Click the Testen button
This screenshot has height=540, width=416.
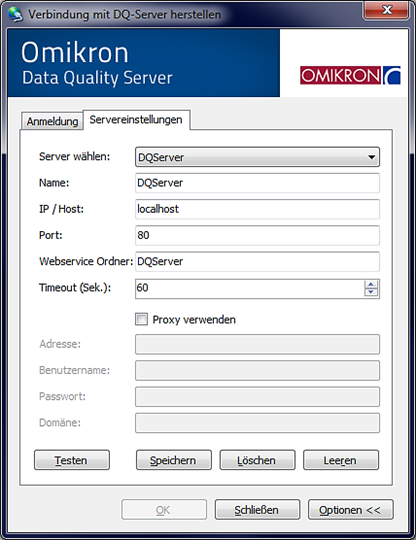pyautogui.click(x=72, y=460)
